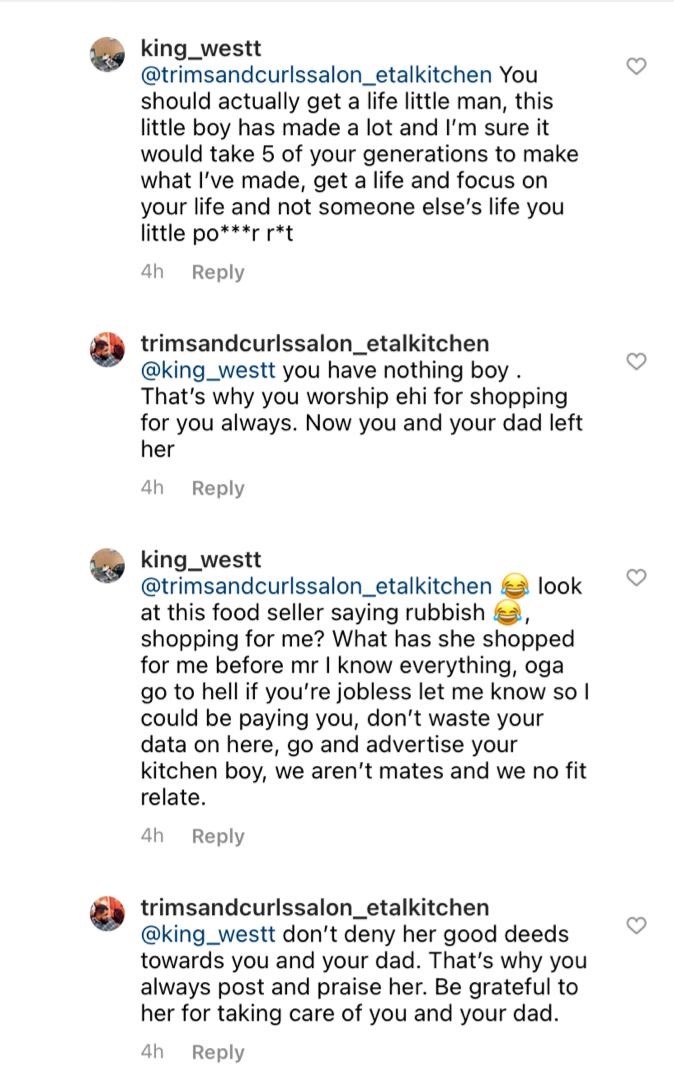Screen dimensions: 674x1080
Task: Reply to king_westt's 'get a life' comment
Action: tap(218, 272)
